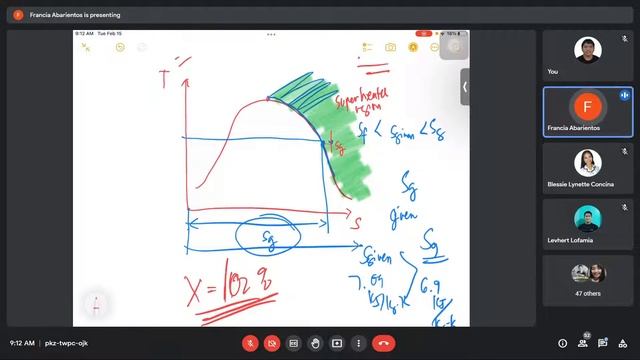
Task: Click the muted mic icon on Blessie's tile
Action: [624, 151]
